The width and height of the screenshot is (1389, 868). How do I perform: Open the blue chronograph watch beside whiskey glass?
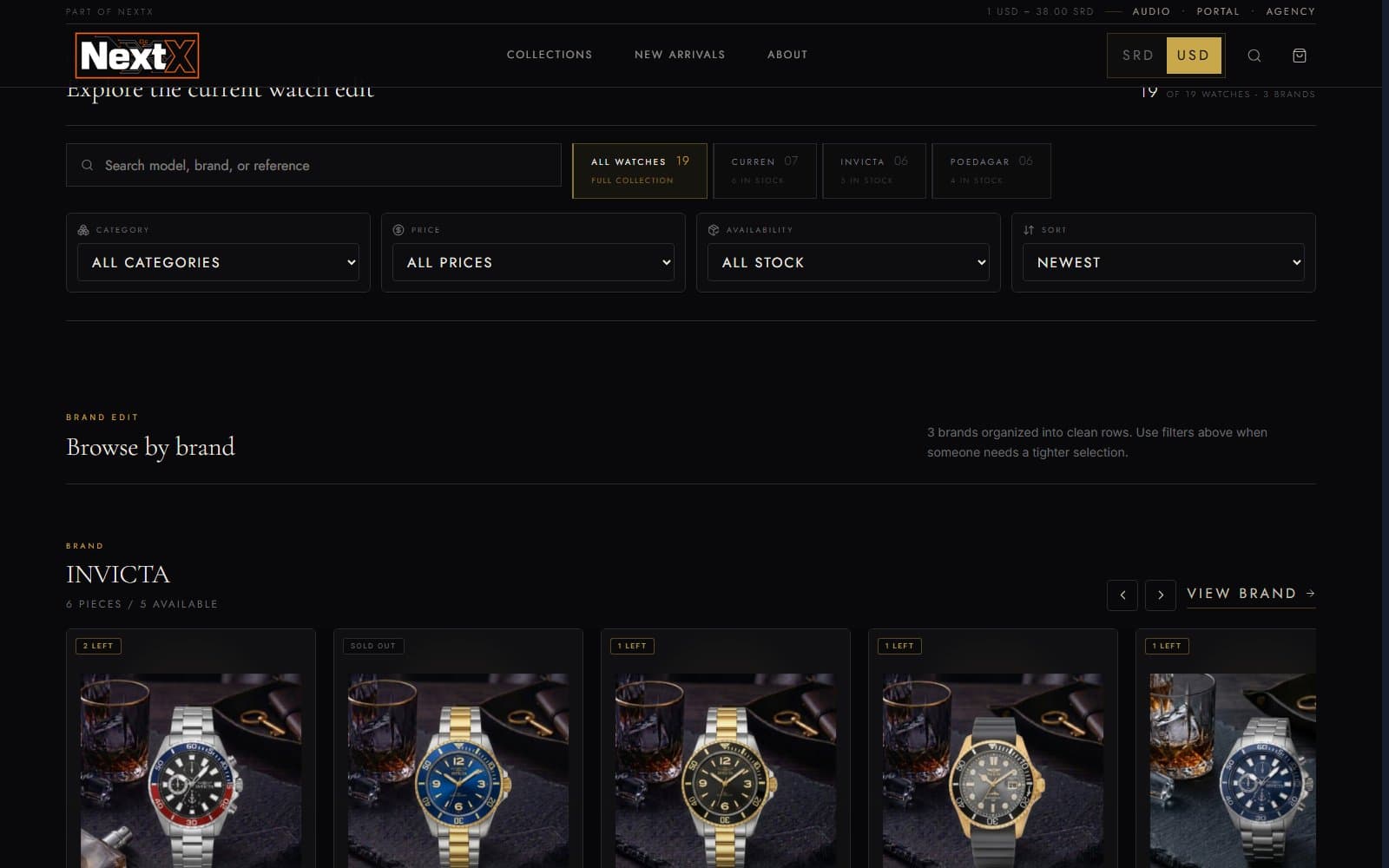click(x=1233, y=771)
